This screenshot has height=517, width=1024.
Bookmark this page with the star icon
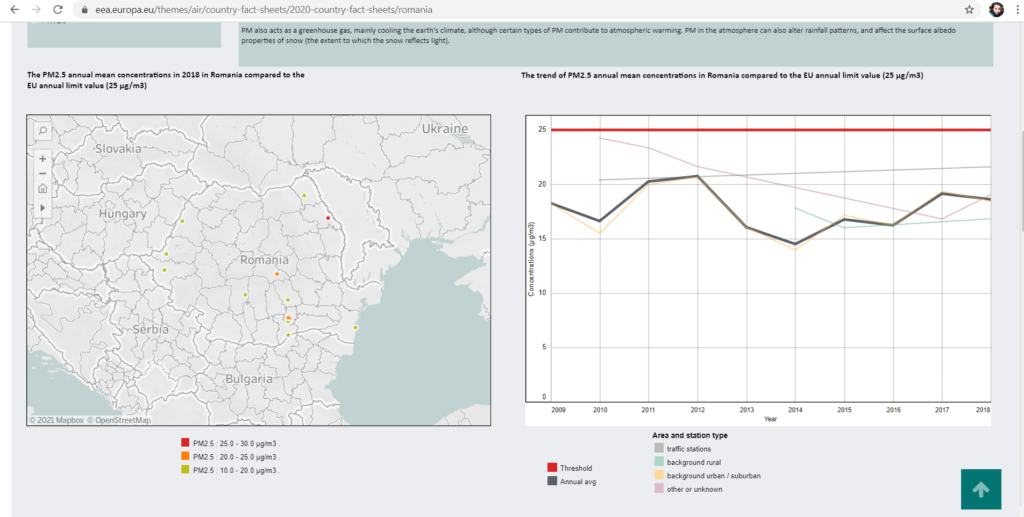pos(969,10)
